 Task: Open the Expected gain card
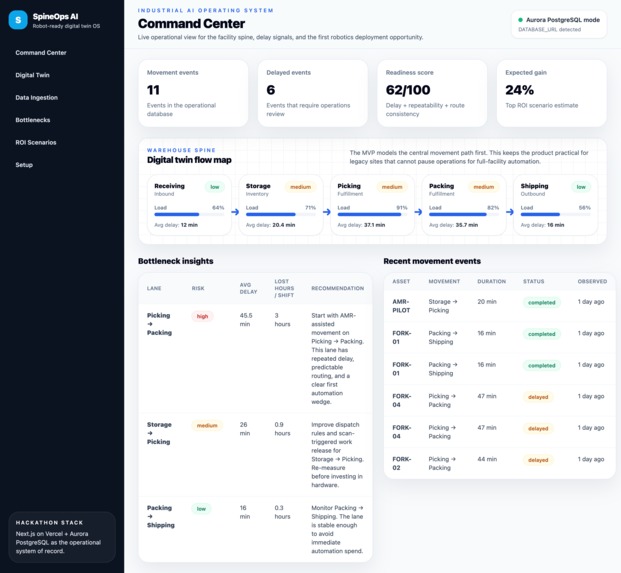(552, 93)
